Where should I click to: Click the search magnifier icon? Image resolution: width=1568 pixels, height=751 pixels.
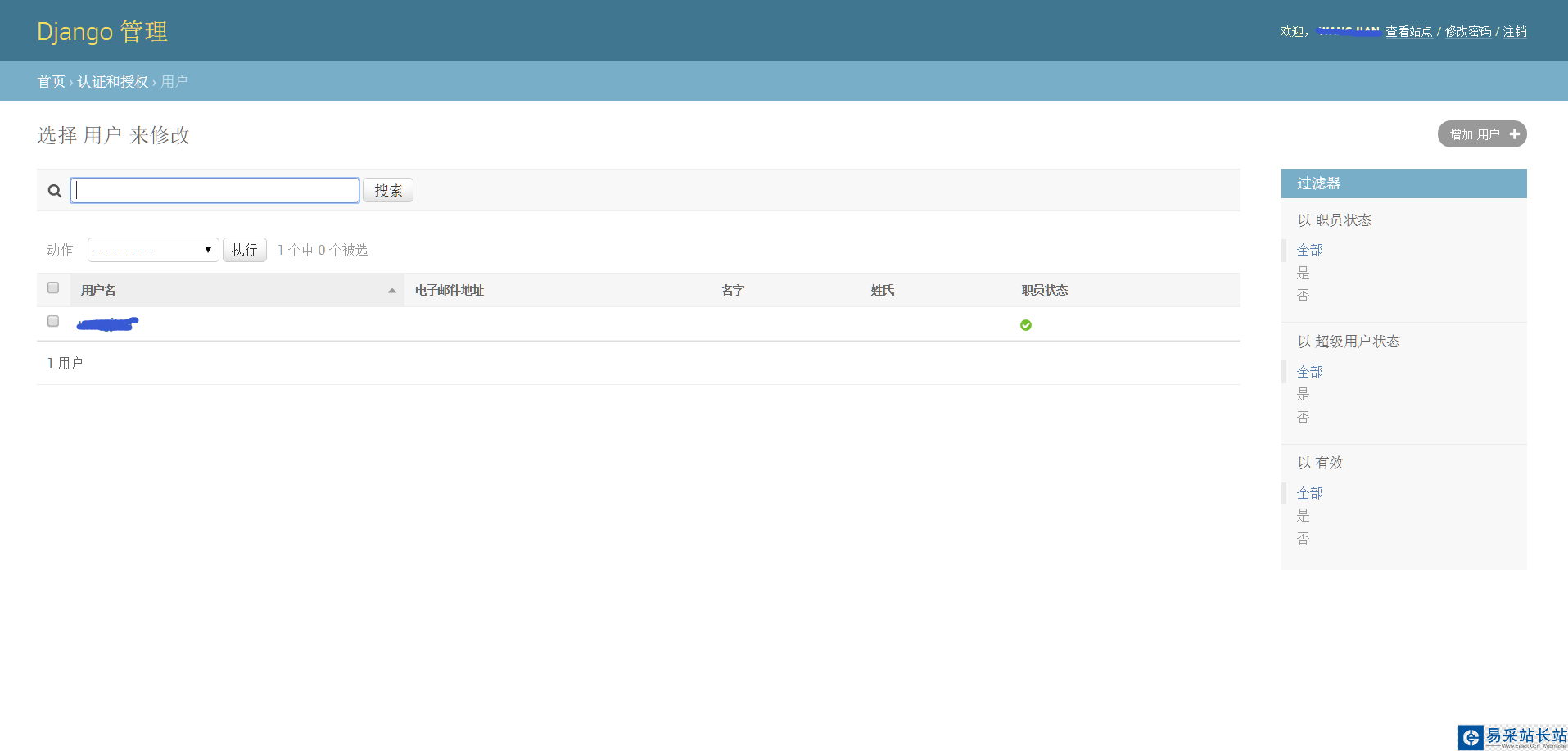(x=55, y=191)
